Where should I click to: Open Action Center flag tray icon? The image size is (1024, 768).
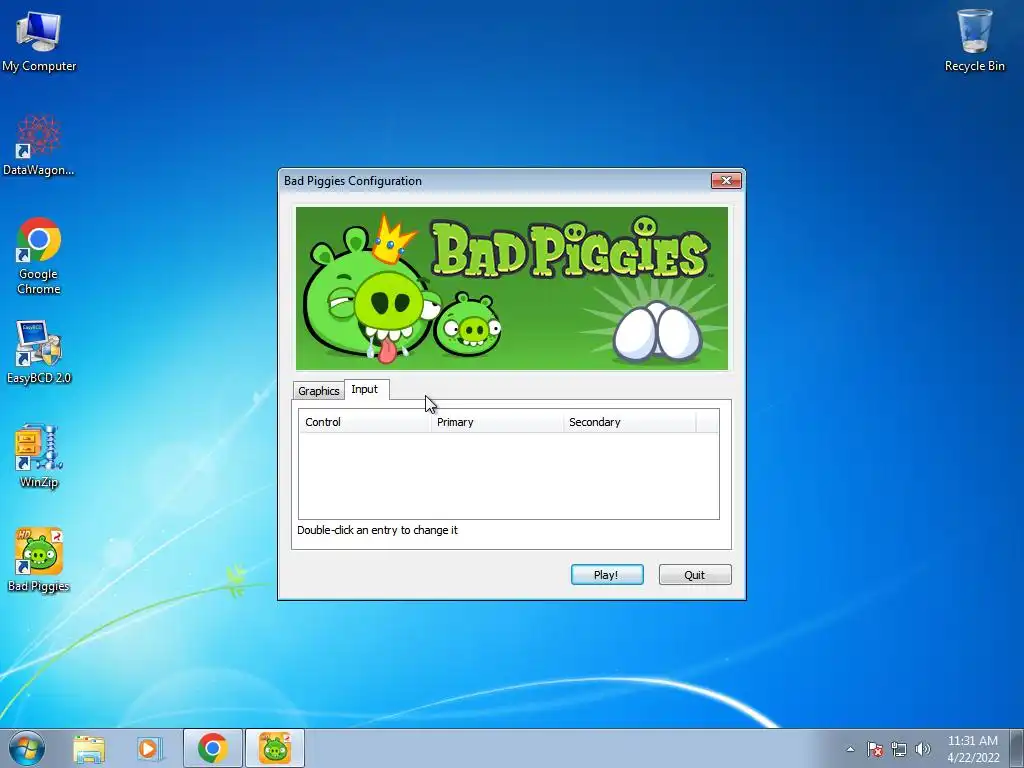coord(875,749)
